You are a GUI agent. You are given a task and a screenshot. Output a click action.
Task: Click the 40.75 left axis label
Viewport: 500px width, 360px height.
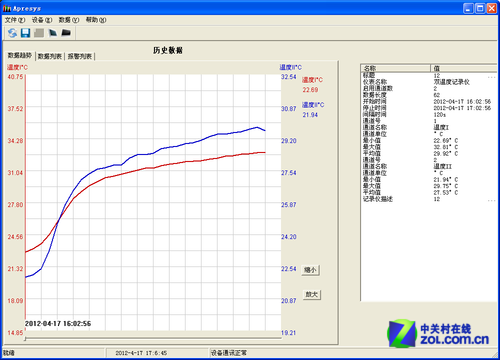click(15, 77)
